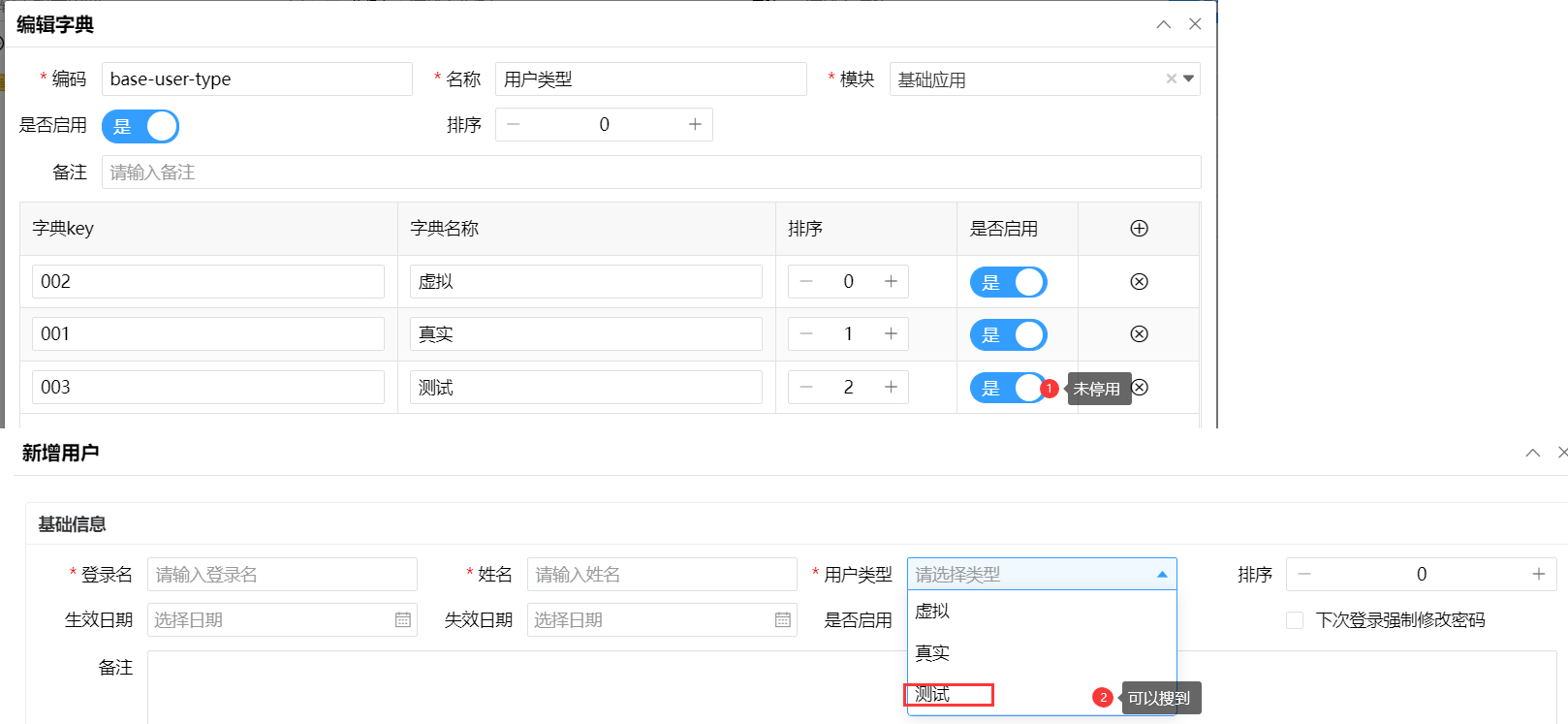Collapse the 用户类型 dropdown
The width and height of the screenshot is (1568, 724).
(x=1162, y=575)
